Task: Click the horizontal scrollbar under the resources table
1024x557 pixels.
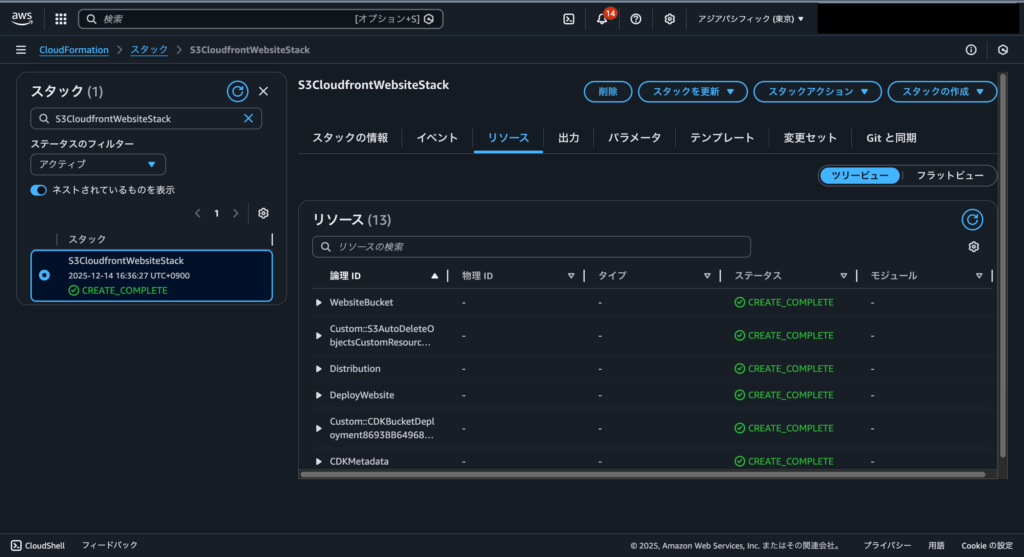Action: [640, 474]
